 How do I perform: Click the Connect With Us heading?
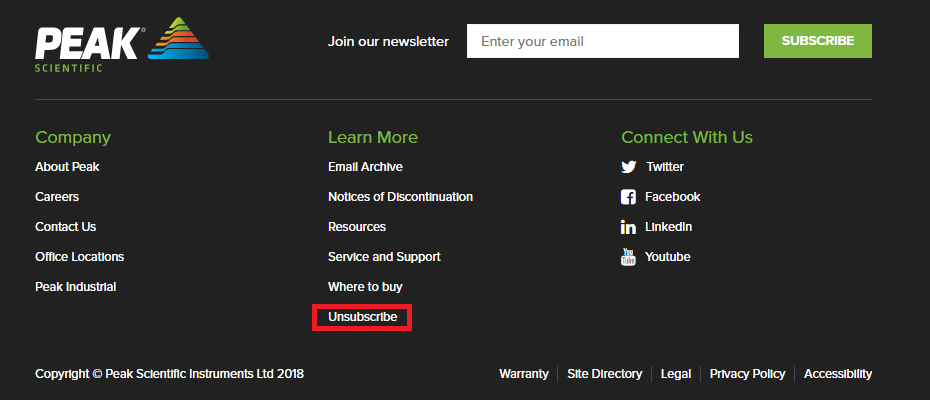(x=687, y=137)
